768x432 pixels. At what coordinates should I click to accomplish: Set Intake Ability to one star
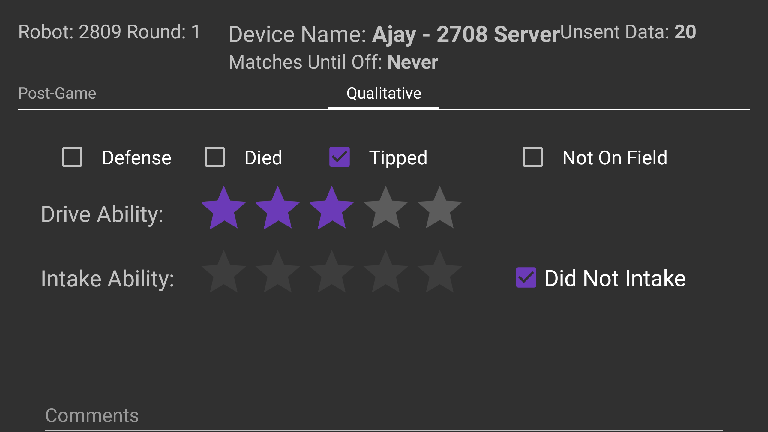coord(223,274)
